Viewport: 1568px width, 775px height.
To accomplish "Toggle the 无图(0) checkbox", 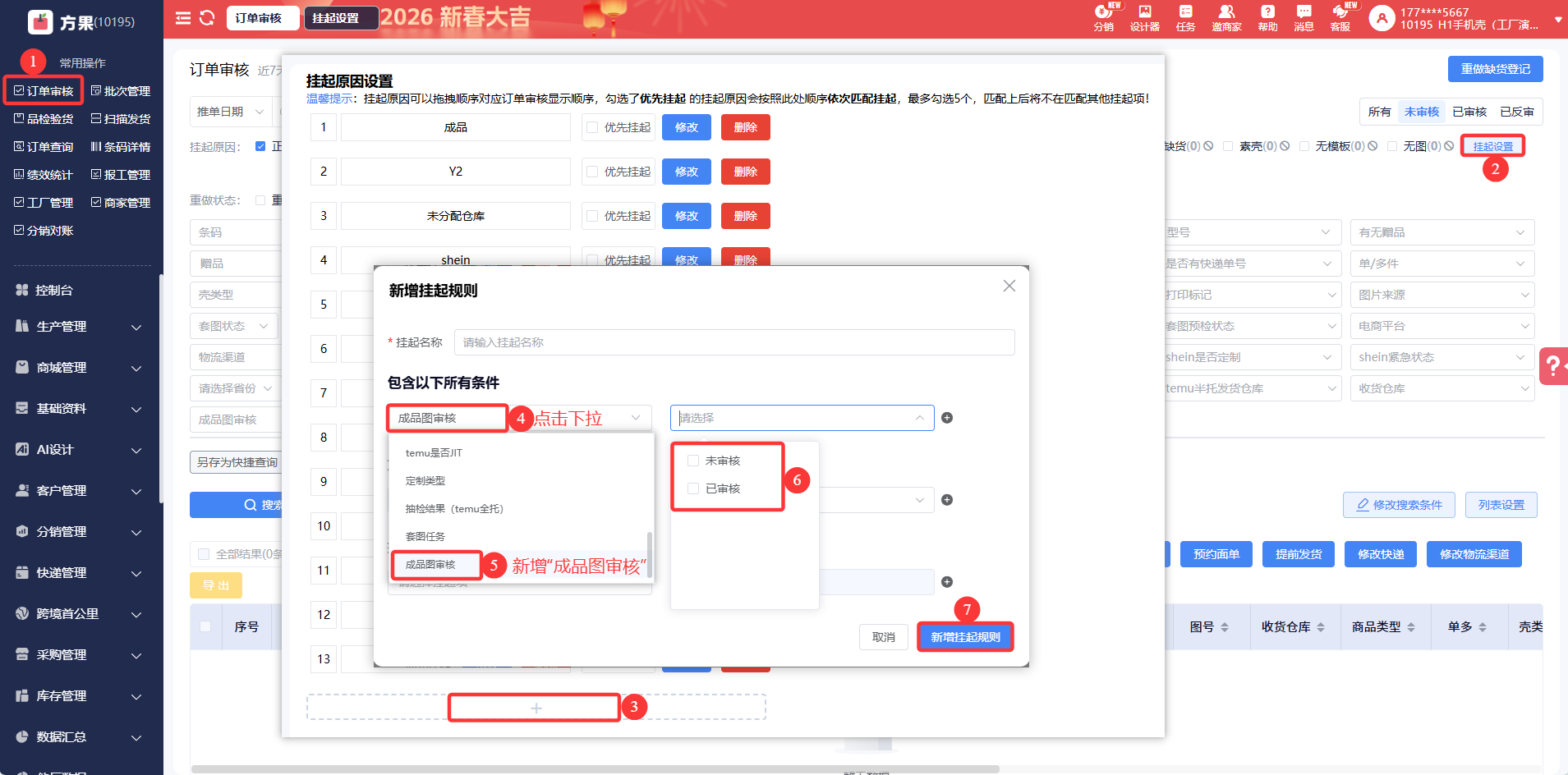I will [x=1392, y=146].
